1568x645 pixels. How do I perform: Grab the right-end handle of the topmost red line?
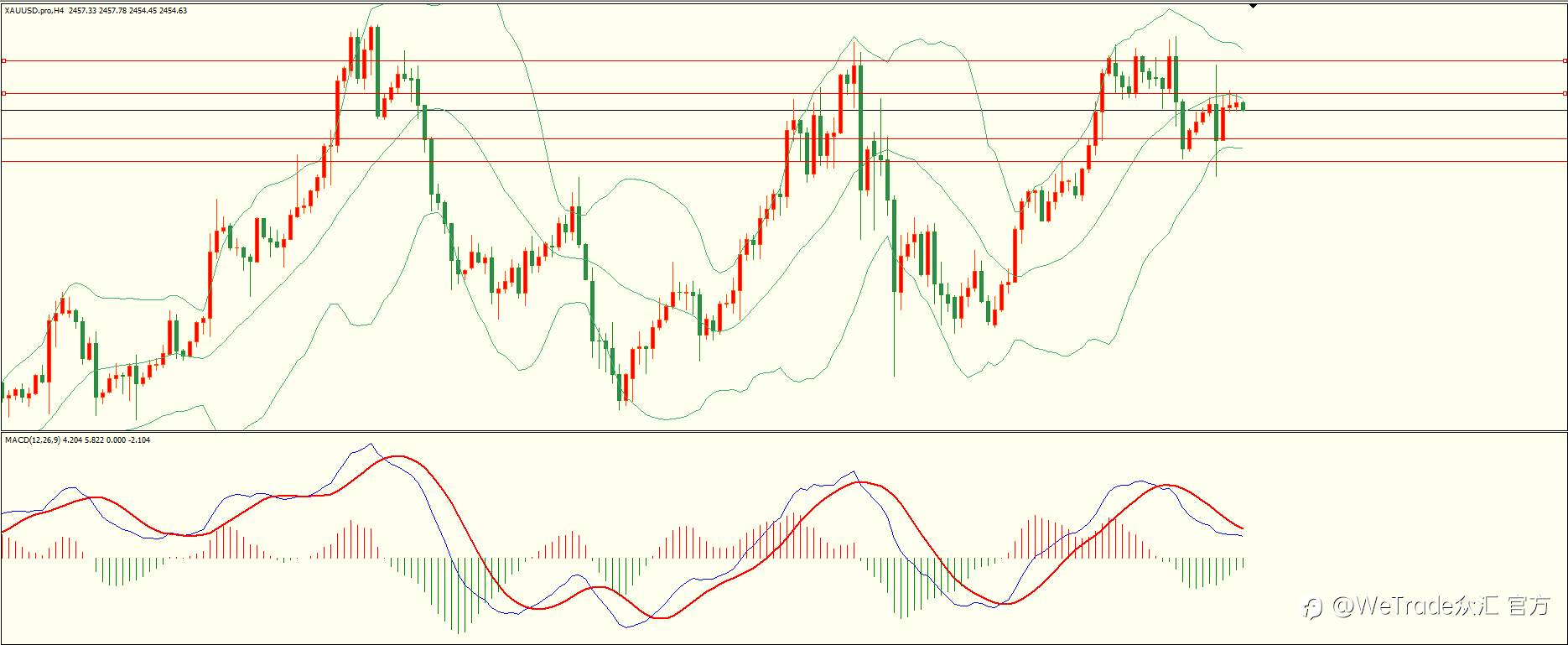(x=1565, y=60)
